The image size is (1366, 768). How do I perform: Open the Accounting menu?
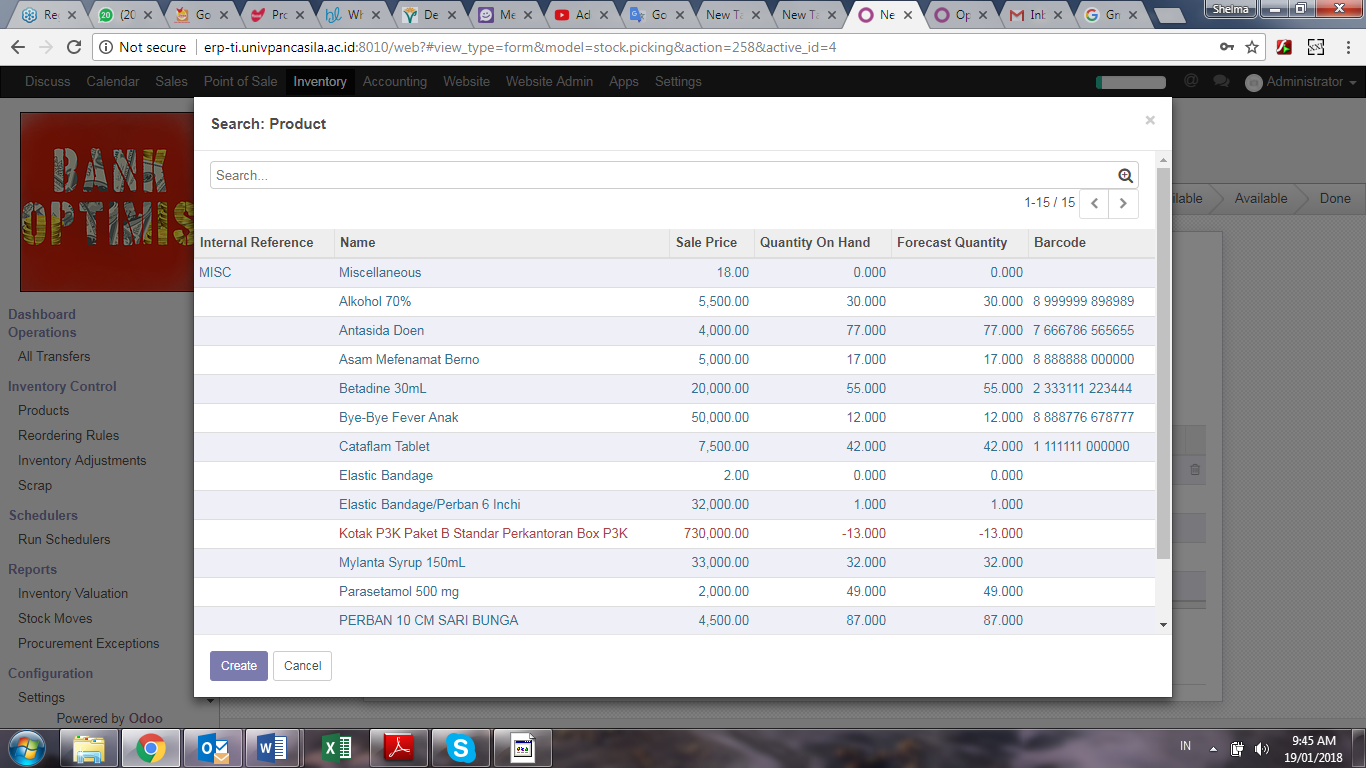(x=394, y=82)
